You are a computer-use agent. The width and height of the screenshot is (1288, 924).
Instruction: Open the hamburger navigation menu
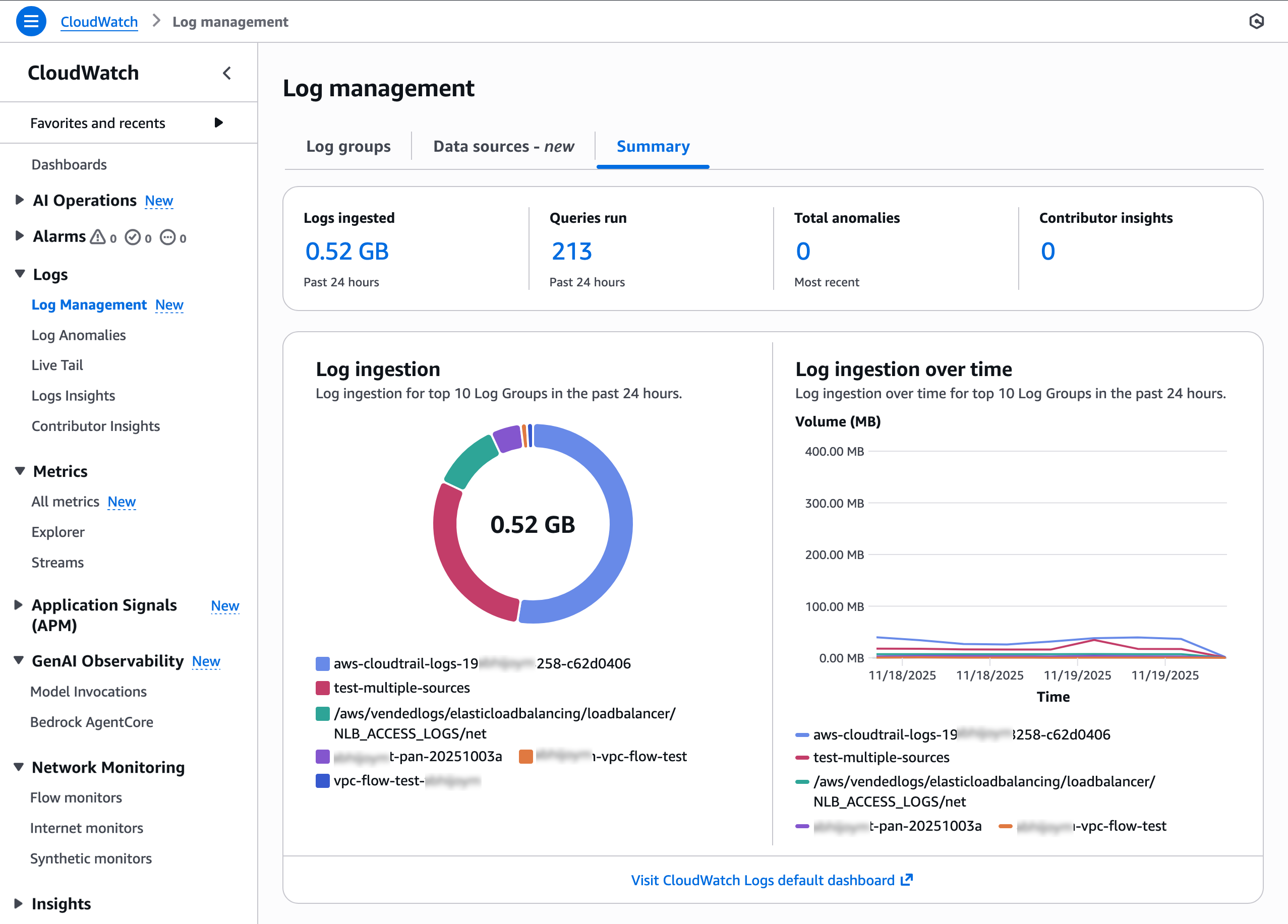(31, 21)
